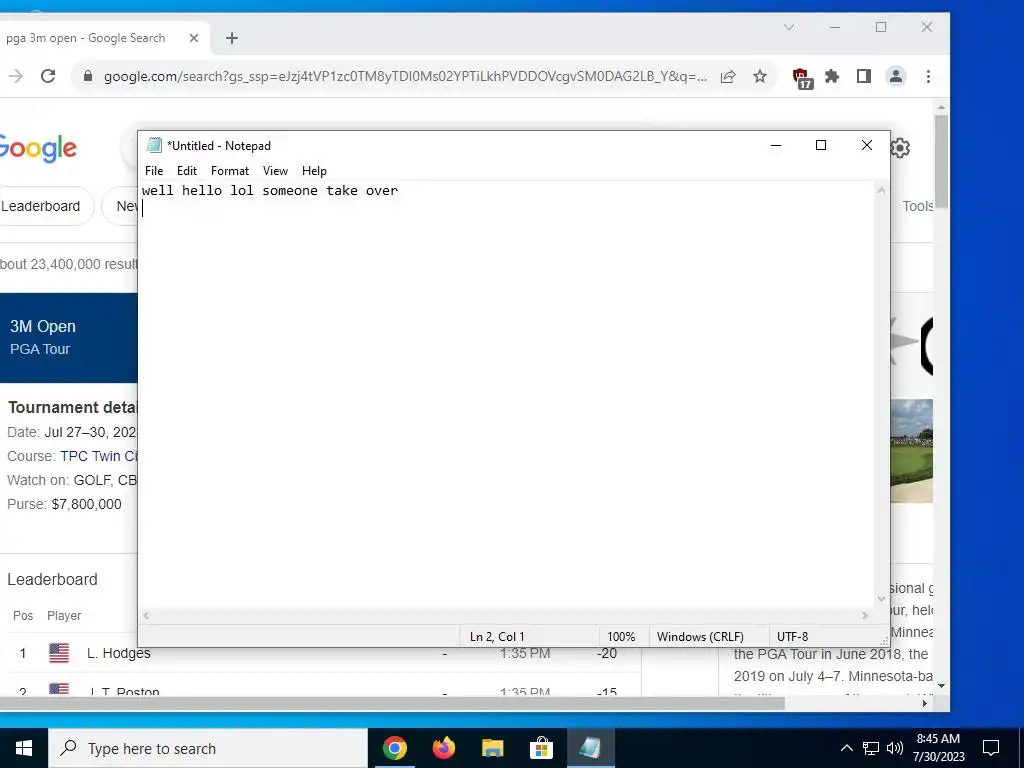Open Microsoft Store from the taskbar

point(541,748)
